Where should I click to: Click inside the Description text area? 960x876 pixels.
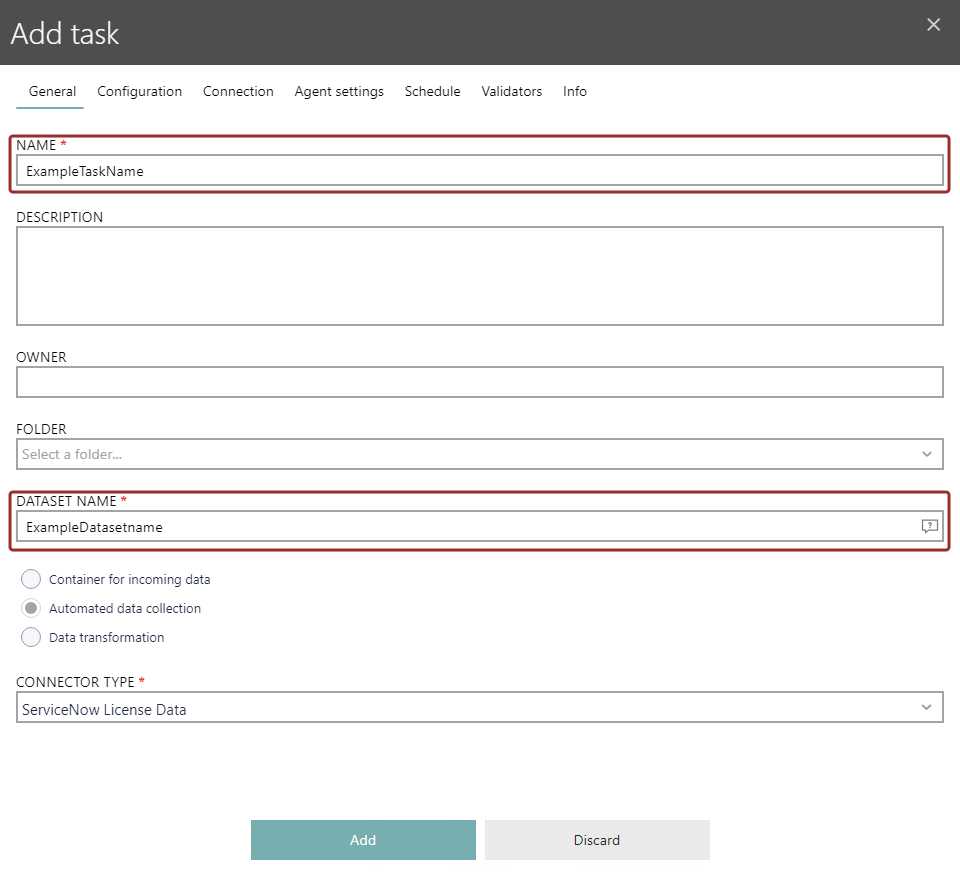(480, 275)
